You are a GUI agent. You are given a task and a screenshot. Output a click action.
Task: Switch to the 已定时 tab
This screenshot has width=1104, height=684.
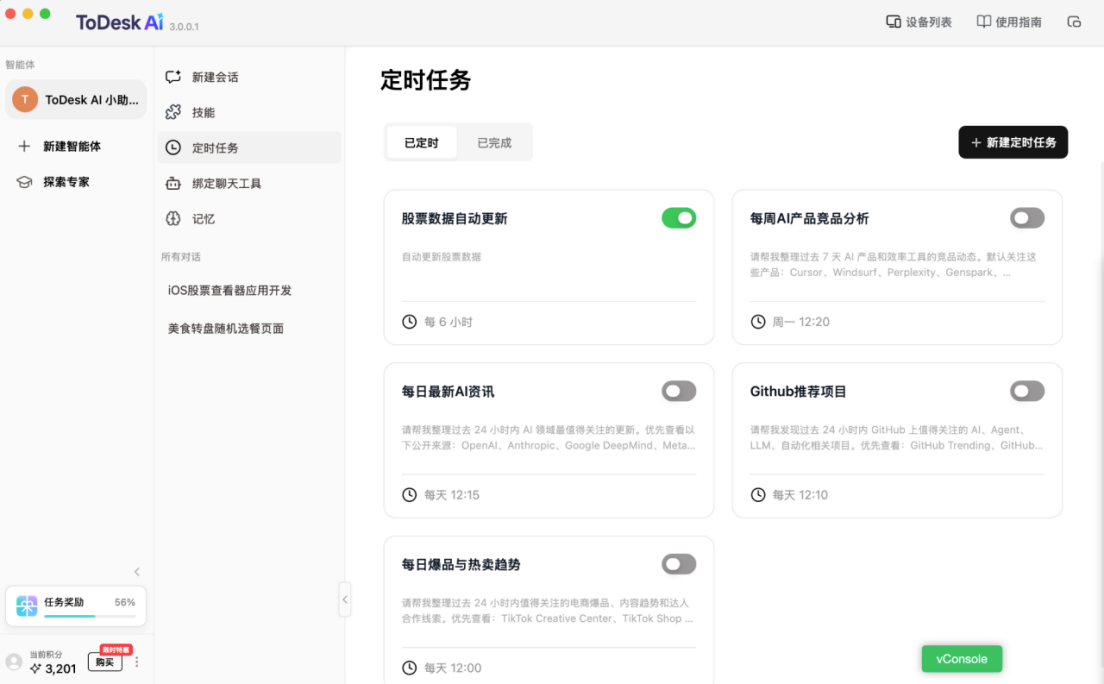(421, 142)
